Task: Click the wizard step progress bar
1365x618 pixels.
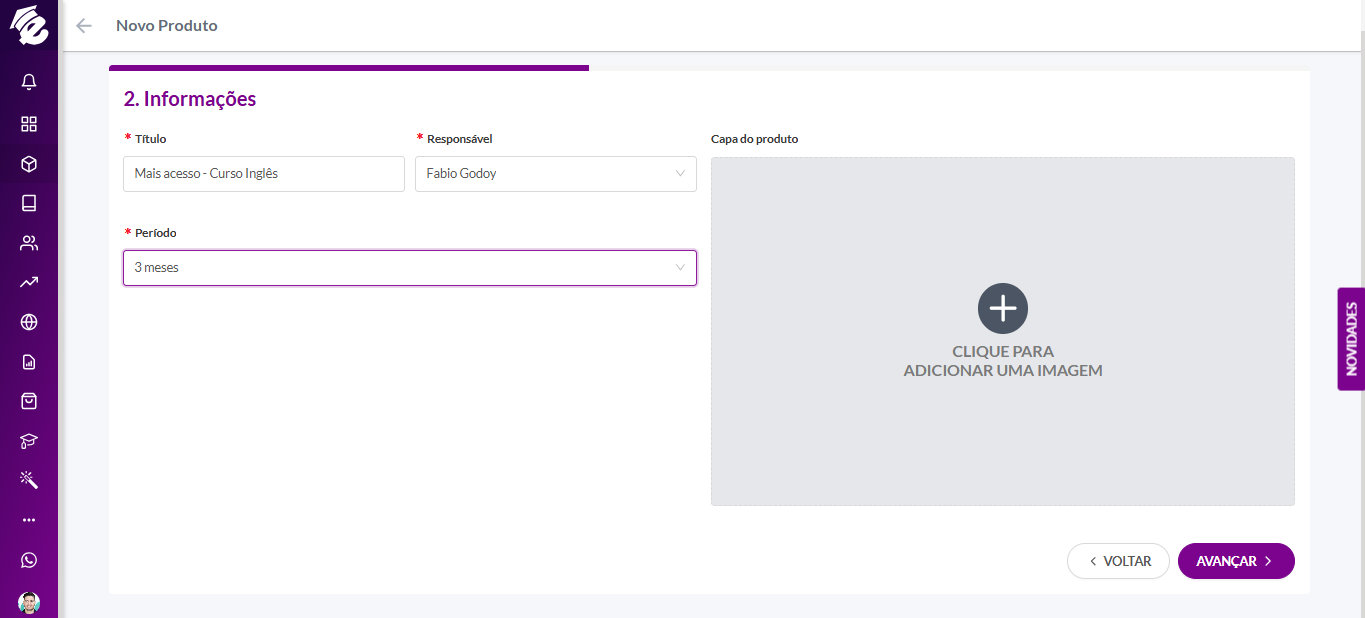Action: [349, 68]
